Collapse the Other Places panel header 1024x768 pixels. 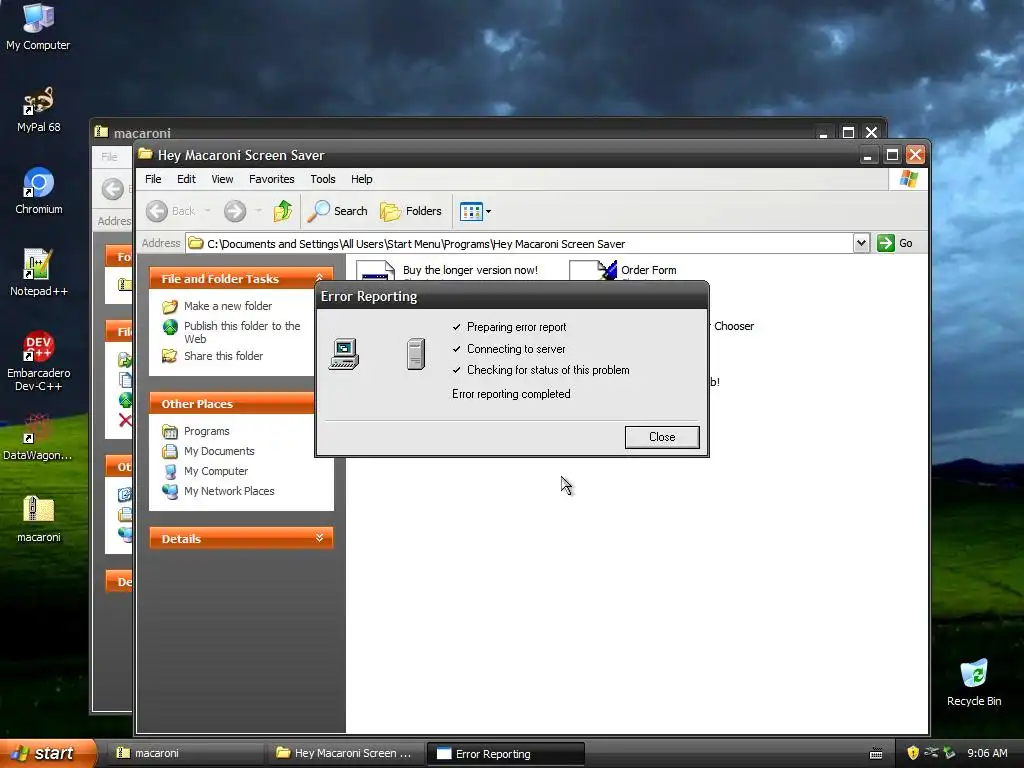(232, 404)
